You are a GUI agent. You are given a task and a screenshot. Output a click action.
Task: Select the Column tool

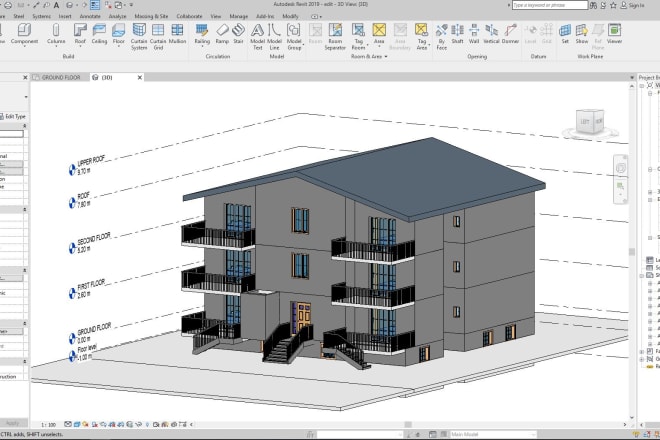tap(56, 33)
